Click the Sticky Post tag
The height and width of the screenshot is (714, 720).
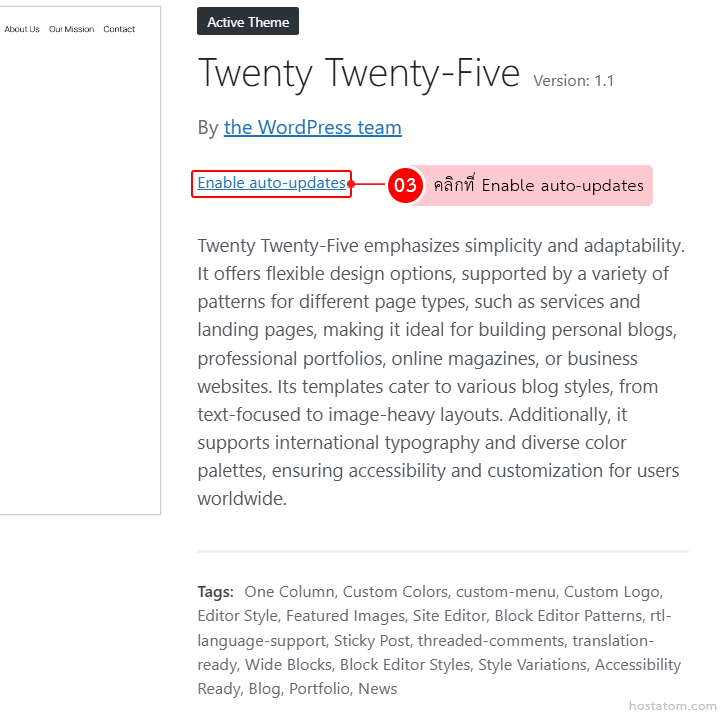[371, 640]
